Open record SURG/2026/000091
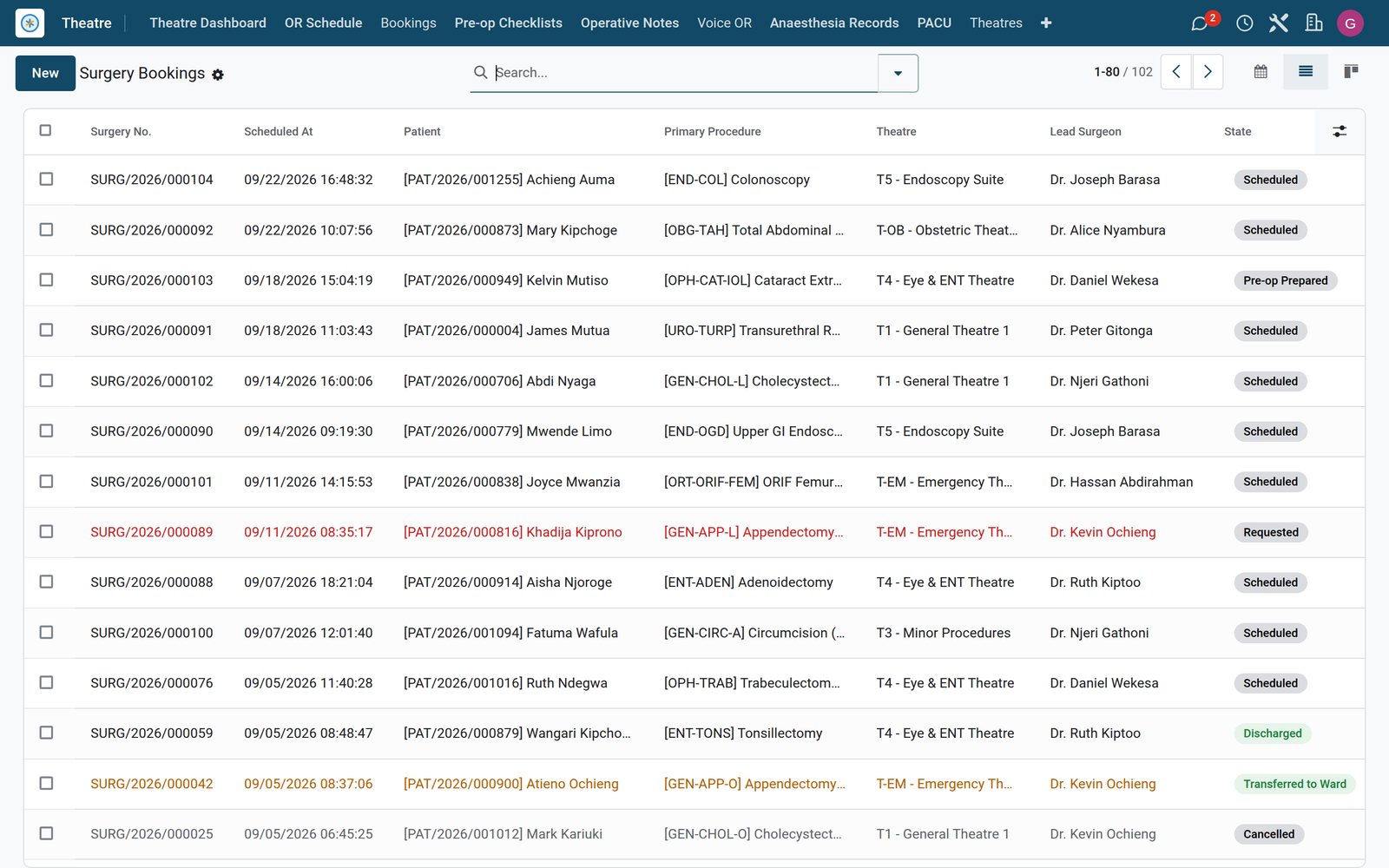Image resolution: width=1389 pixels, height=868 pixels. pyautogui.click(x=151, y=331)
